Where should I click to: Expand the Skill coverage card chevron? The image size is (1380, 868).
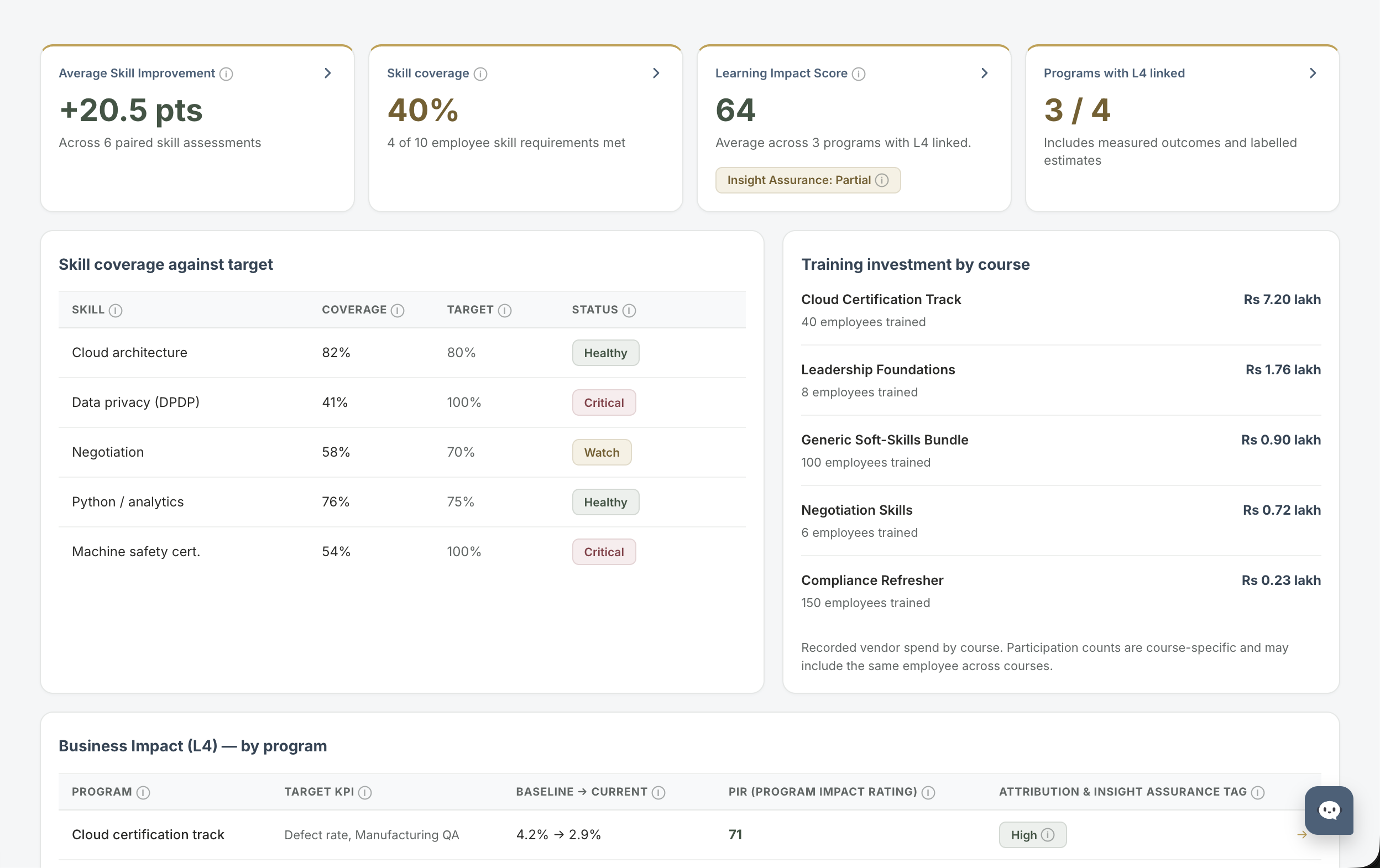pyautogui.click(x=656, y=74)
